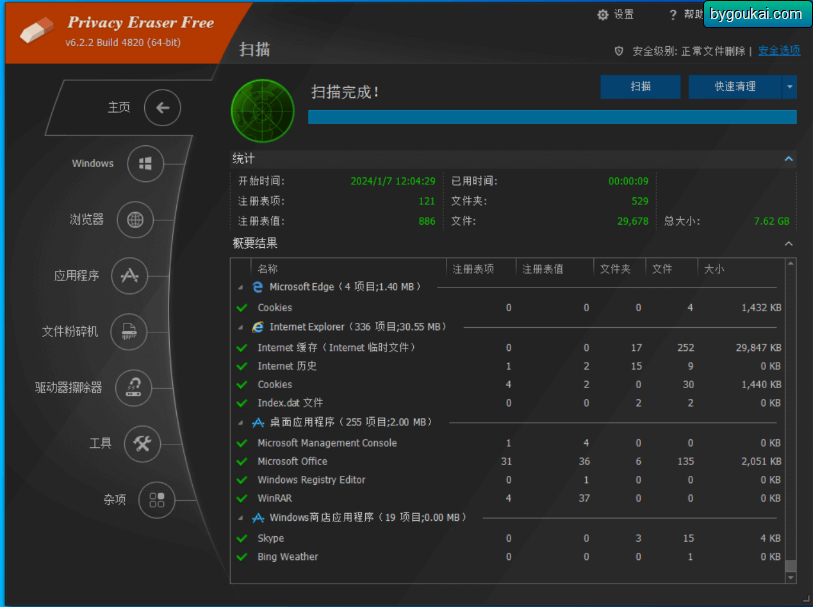Viewport: 813px width, 607px height.
Task: Select the Bing Weather row text
Action: click(x=288, y=557)
